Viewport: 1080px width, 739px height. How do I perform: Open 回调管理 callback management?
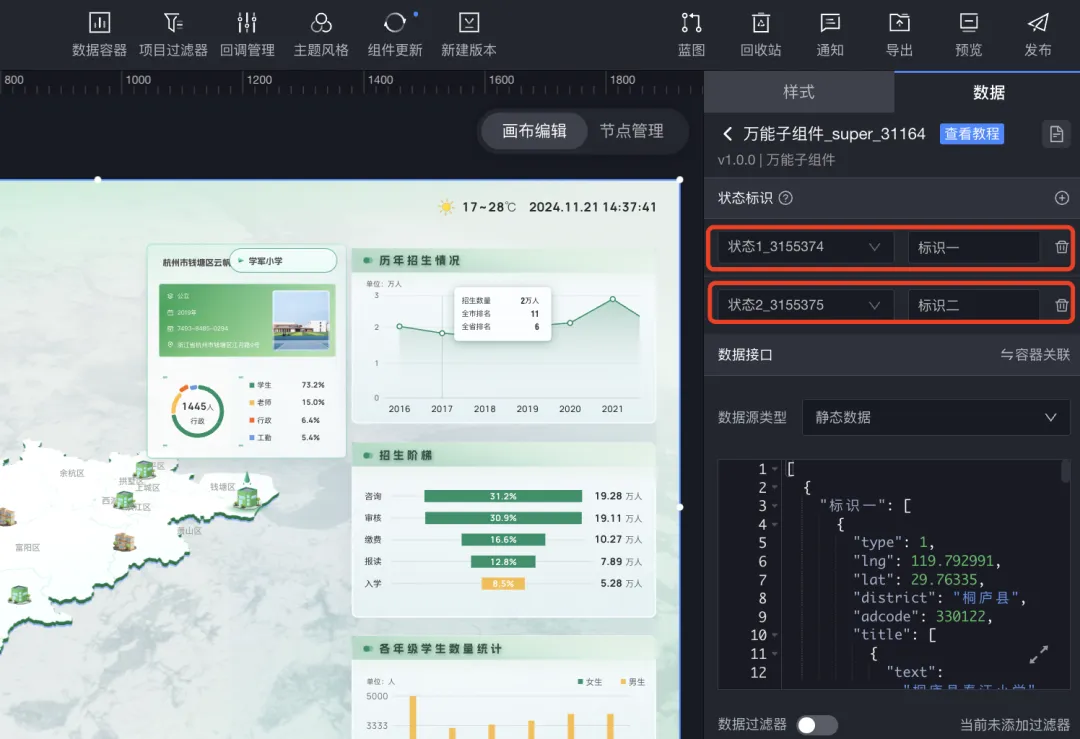pos(247,34)
